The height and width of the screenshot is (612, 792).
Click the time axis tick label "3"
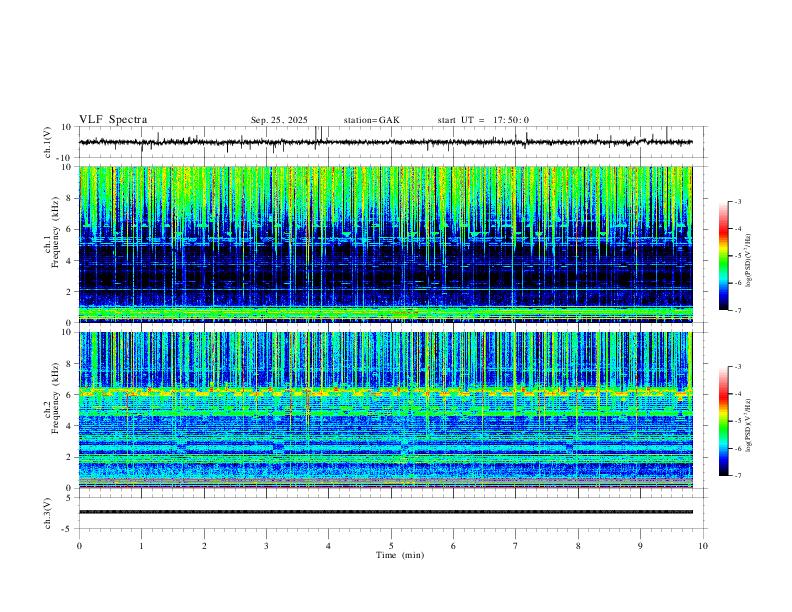pyautogui.click(x=267, y=546)
